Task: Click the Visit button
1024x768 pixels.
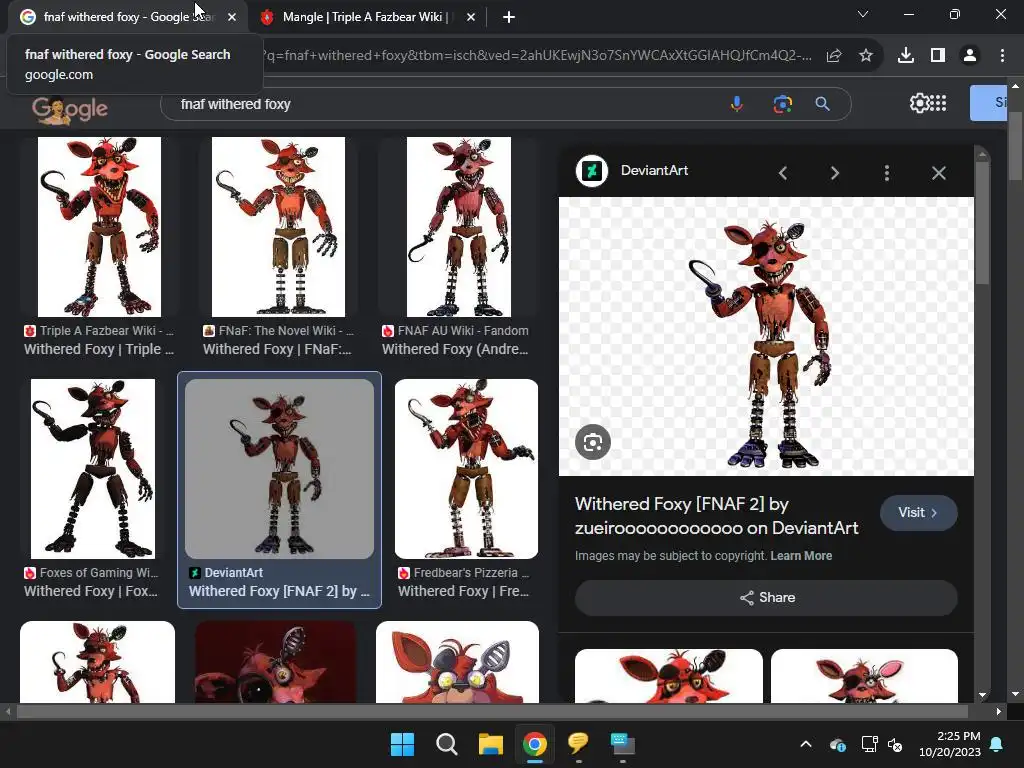Action: click(x=918, y=513)
